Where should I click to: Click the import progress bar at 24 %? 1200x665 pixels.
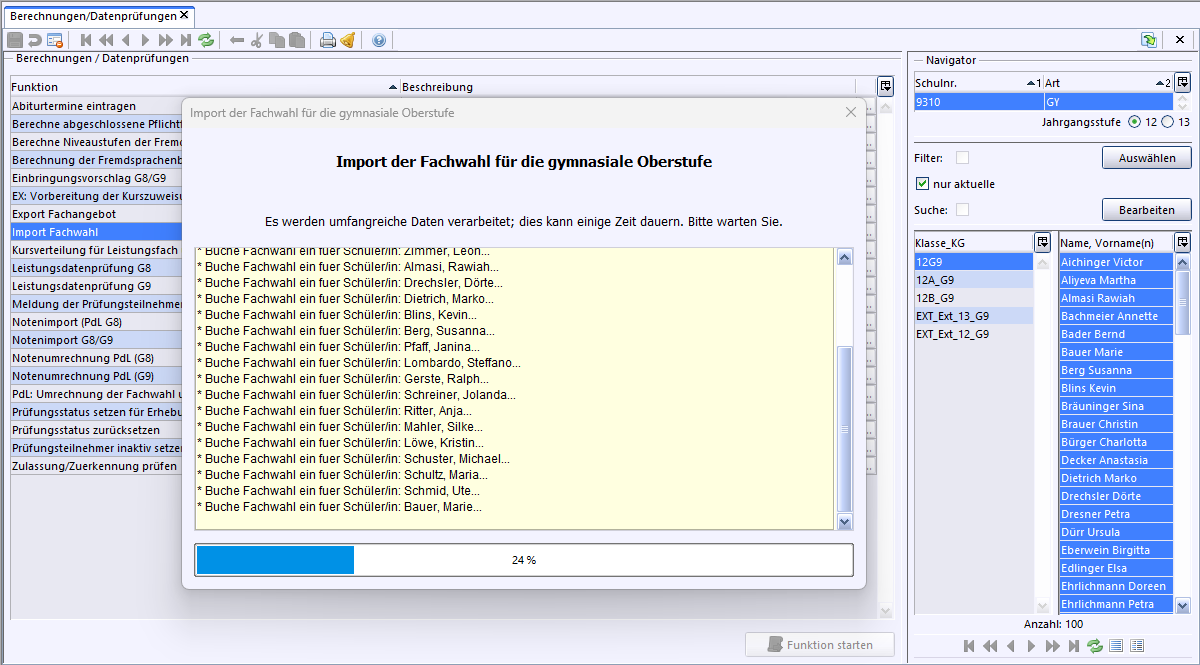click(524, 560)
